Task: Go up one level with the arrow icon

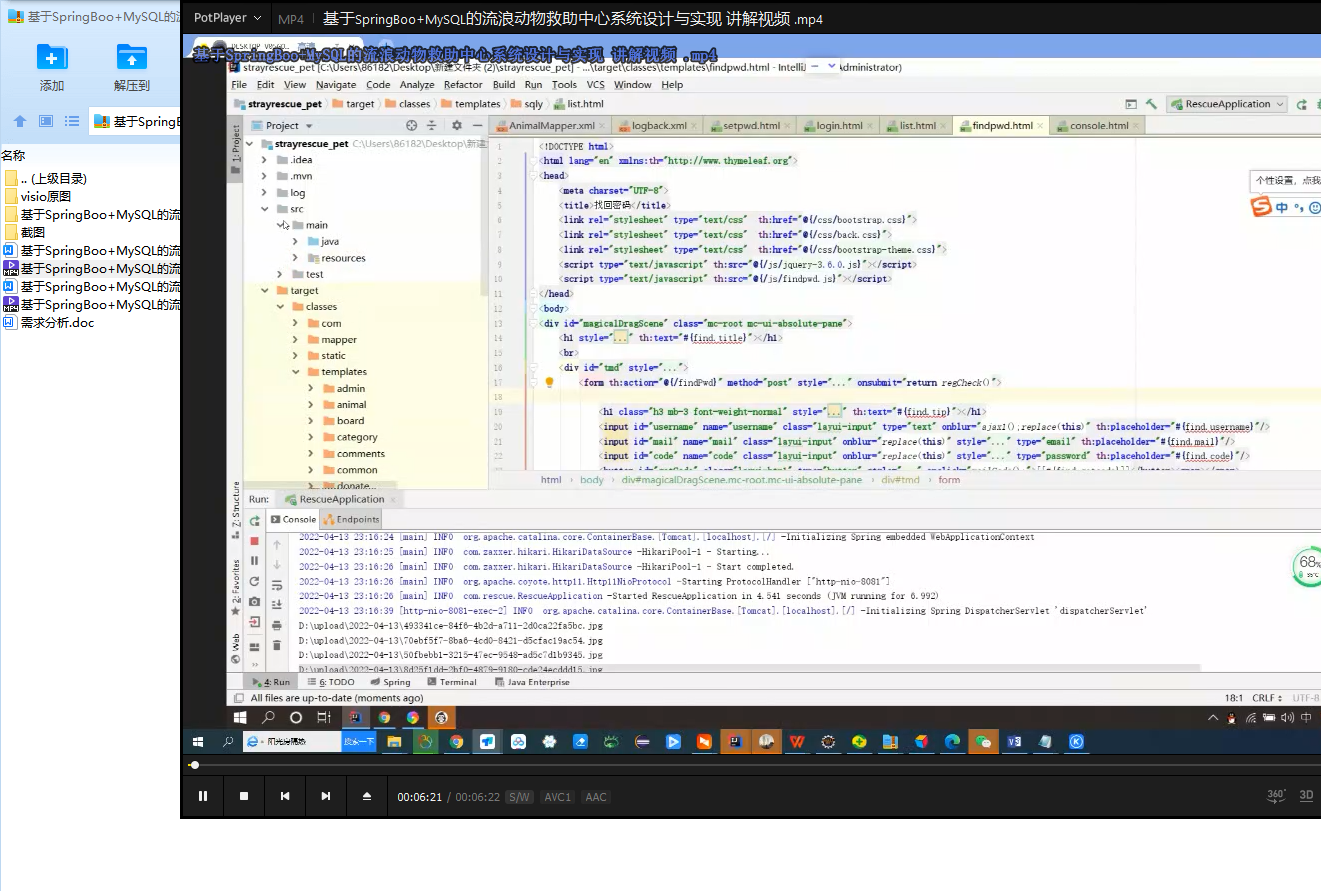Action: point(20,121)
